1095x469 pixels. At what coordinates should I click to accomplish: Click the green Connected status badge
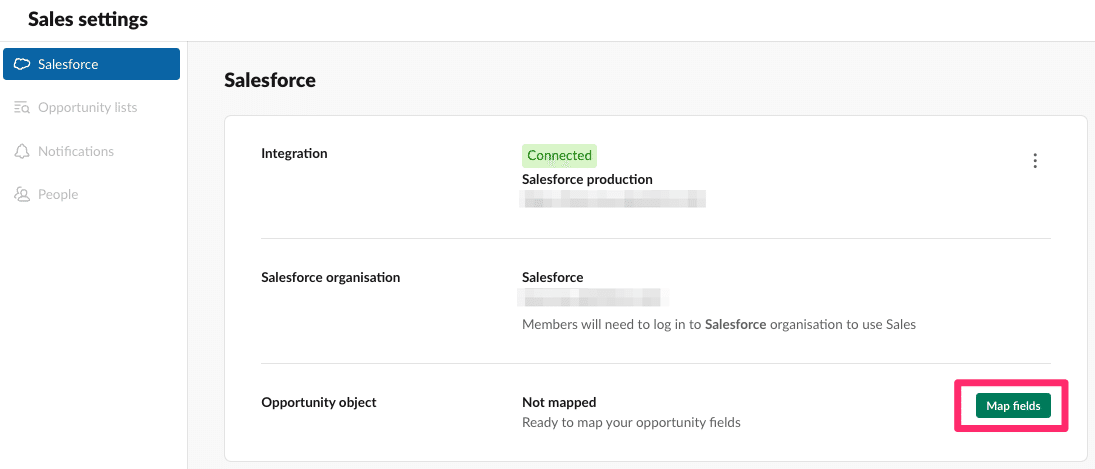tap(559, 156)
